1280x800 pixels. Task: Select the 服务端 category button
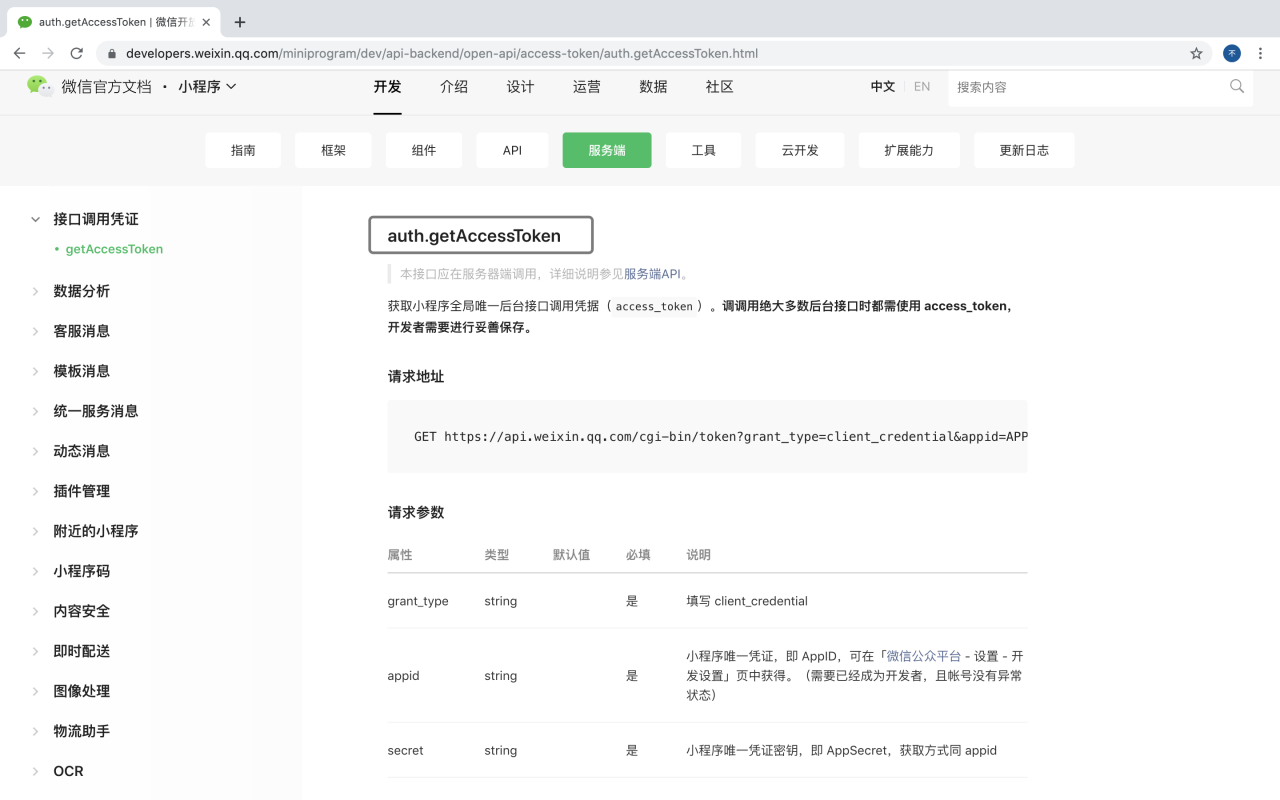coord(606,149)
